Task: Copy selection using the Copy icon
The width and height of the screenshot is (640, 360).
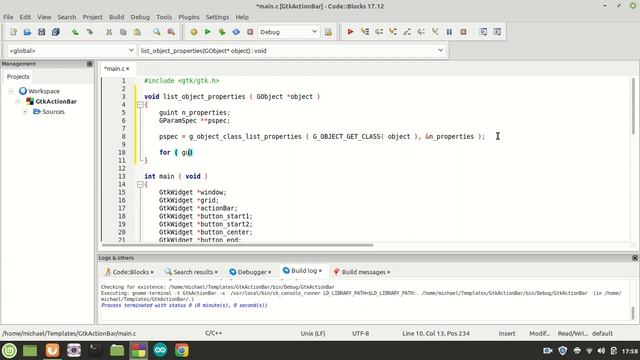Action: [123, 32]
